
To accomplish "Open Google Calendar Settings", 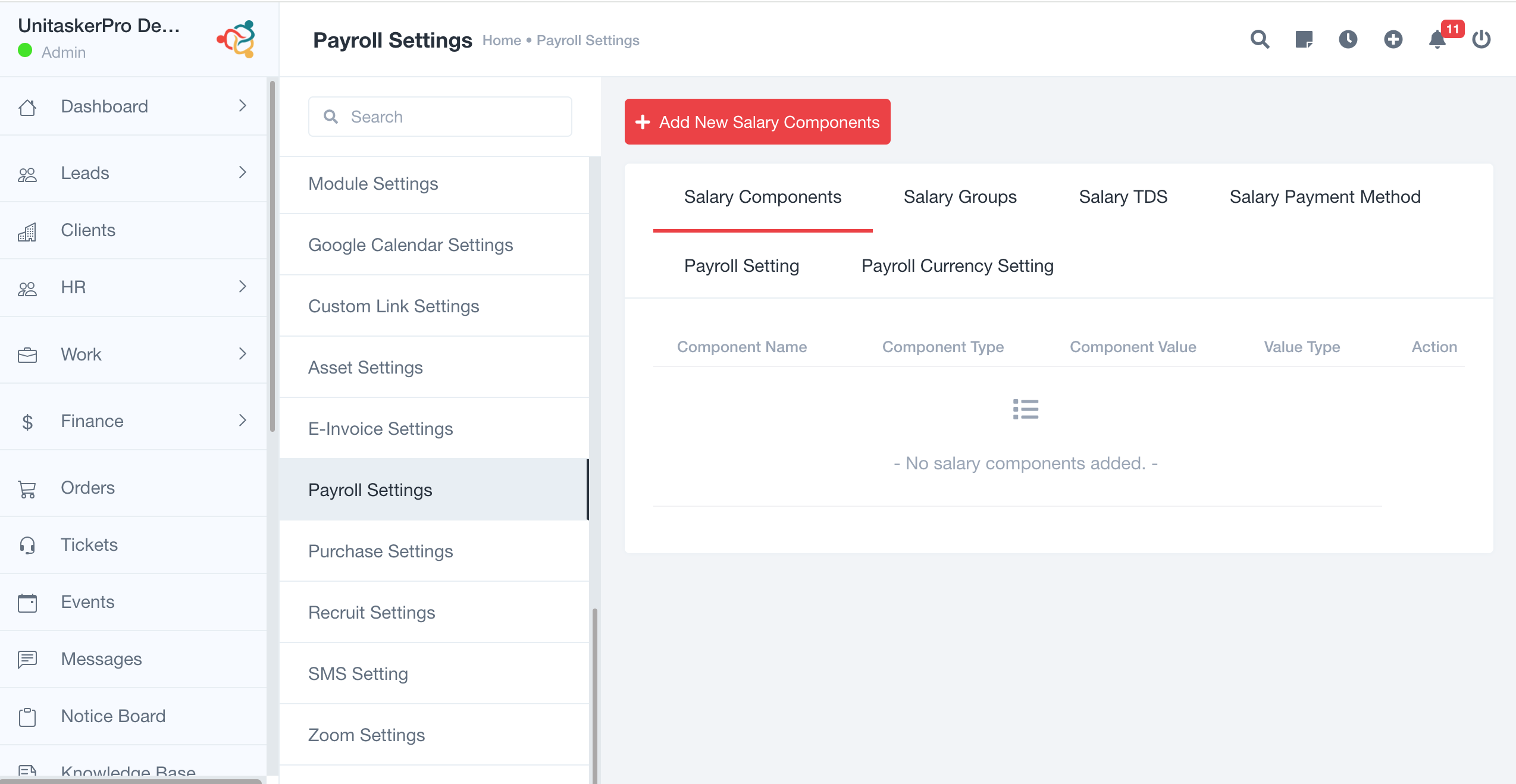I will pos(434,245).
